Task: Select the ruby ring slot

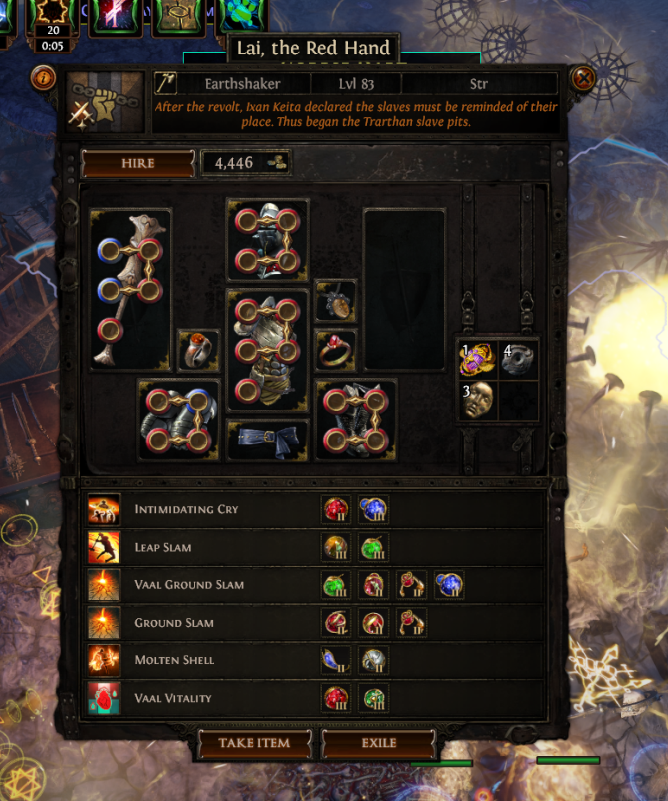Action: tap(336, 350)
